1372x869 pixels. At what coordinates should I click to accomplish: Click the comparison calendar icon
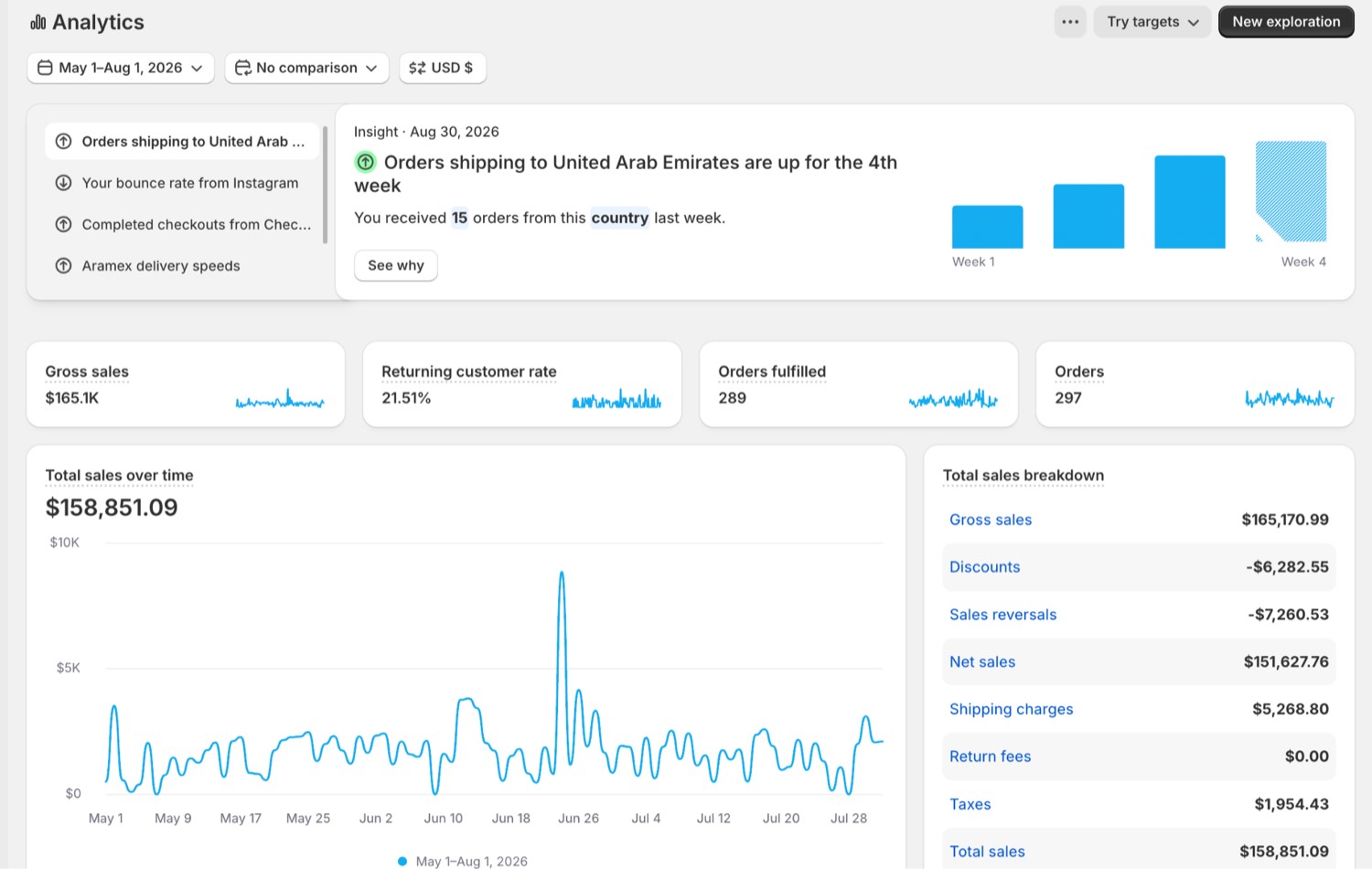(242, 68)
